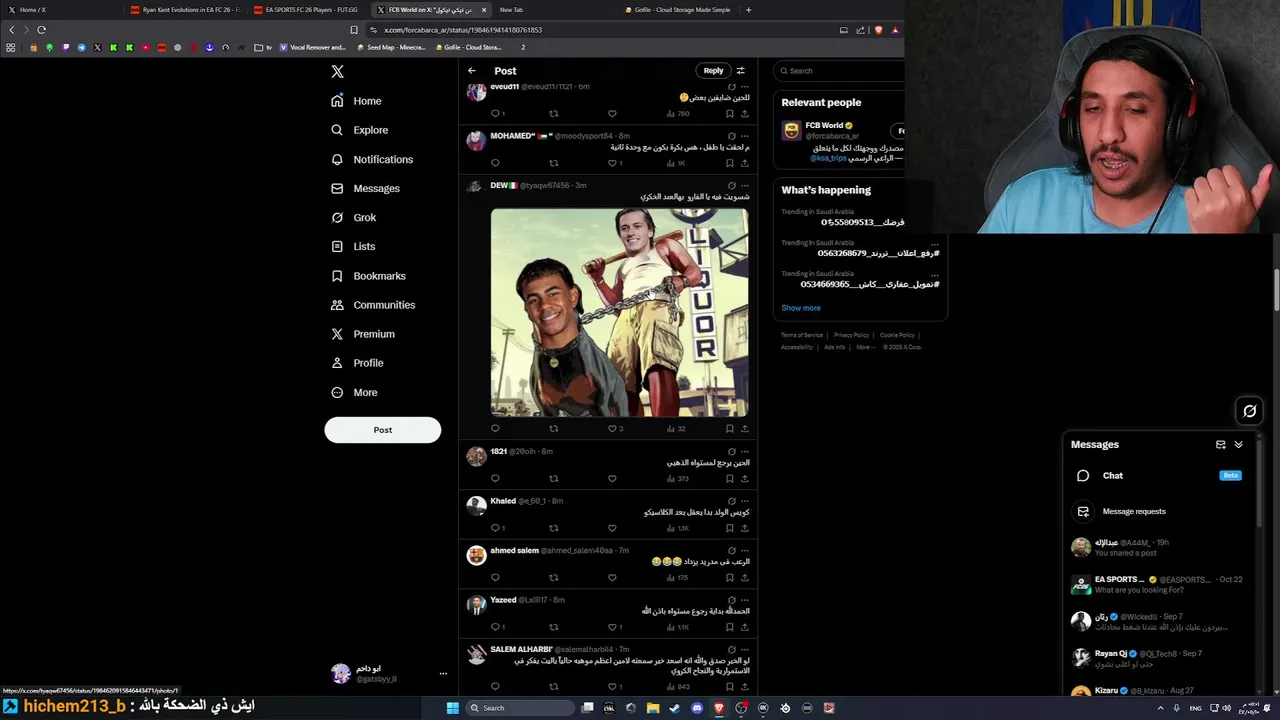
Task: Like the 1821 reply
Action: [x=612, y=478]
